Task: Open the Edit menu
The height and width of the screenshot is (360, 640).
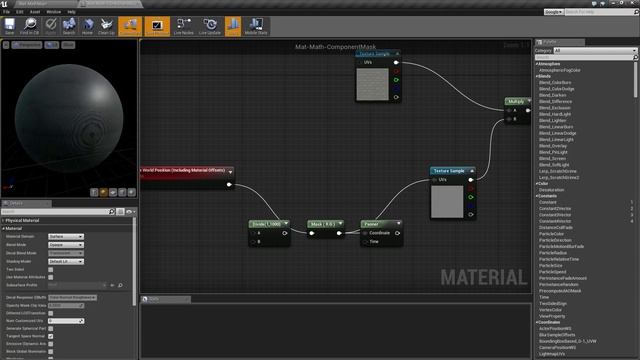Action: click(x=20, y=12)
